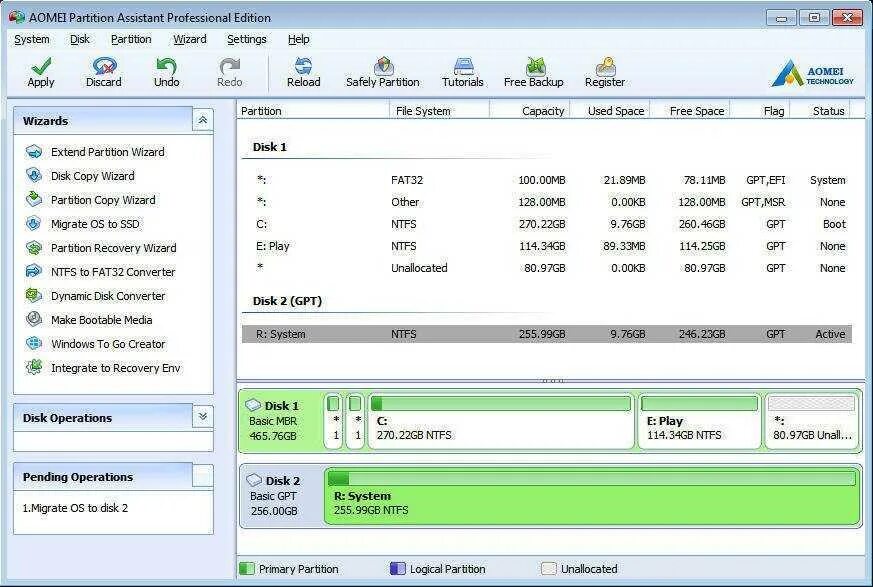Start Migrate OS to SSD link
Image resolution: width=873 pixels, height=587 pixels.
(95, 224)
